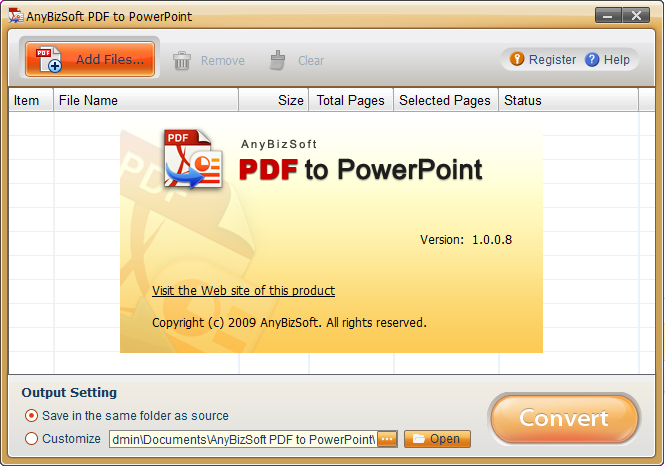
Task: Click the Copyright (c) 2009 AnyBizSoft text
Action: click(x=289, y=323)
